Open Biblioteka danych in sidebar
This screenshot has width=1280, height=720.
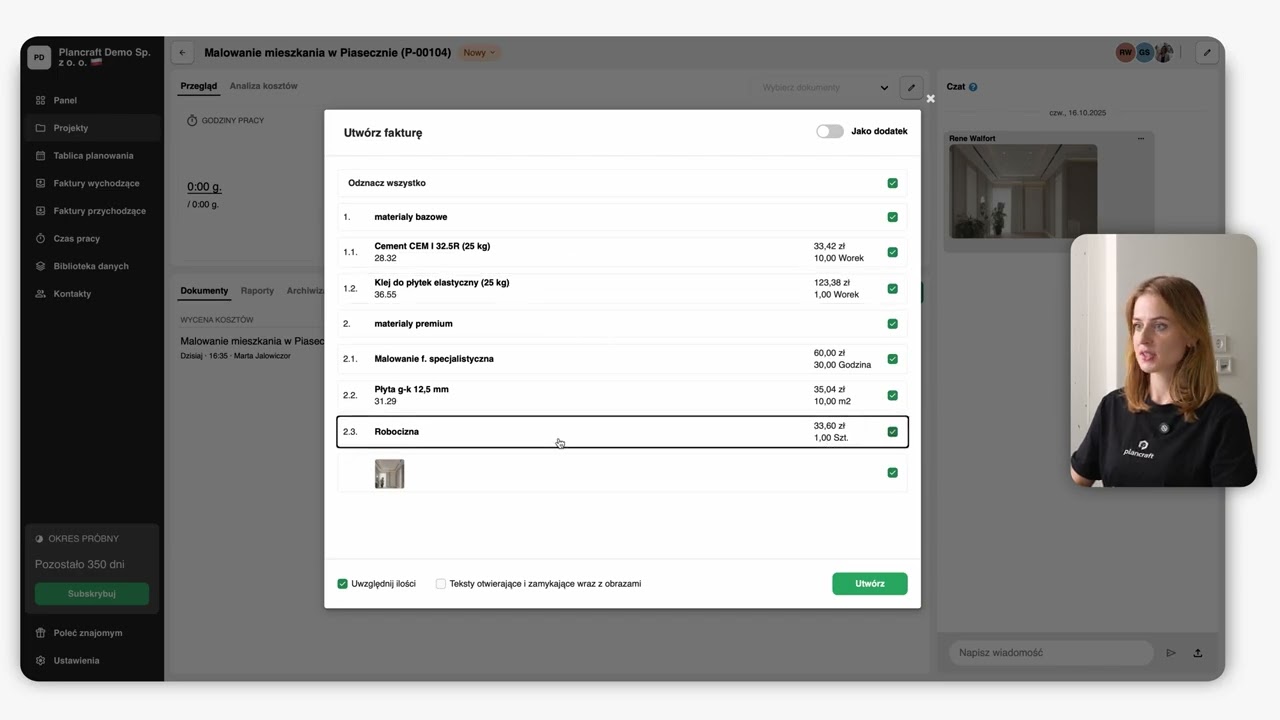pos(91,266)
